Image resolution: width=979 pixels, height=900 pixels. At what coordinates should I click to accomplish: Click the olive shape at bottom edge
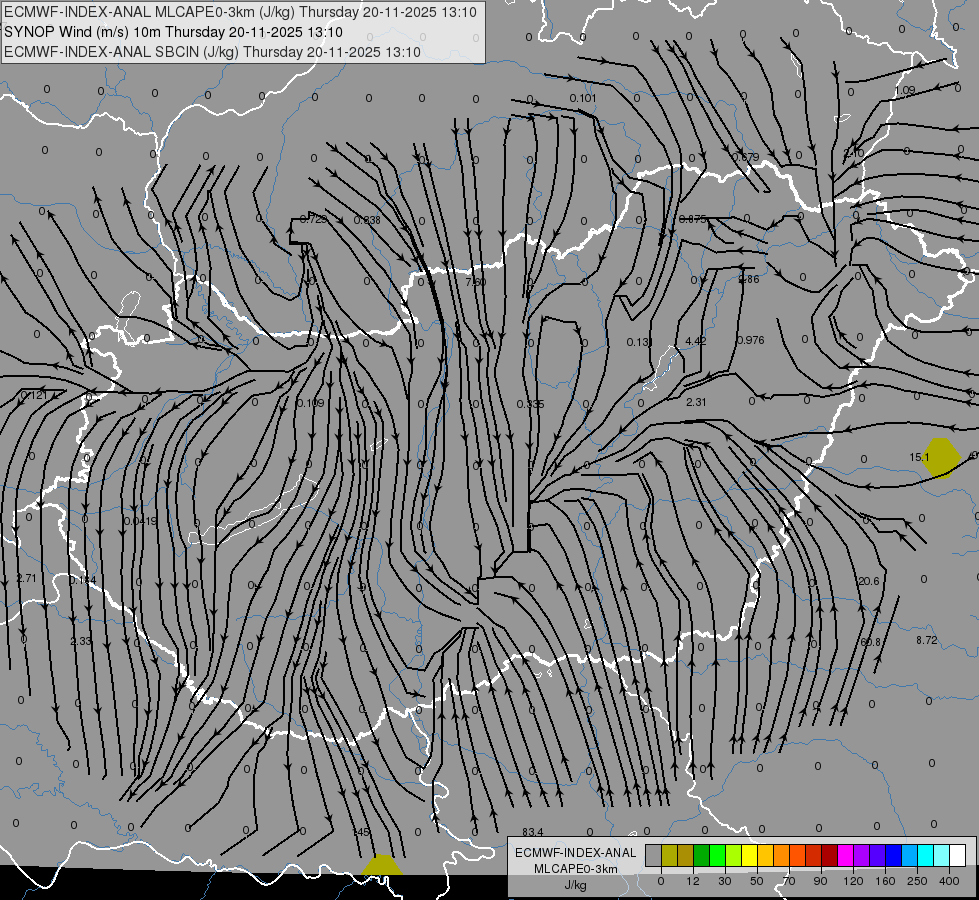[x=382, y=865]
